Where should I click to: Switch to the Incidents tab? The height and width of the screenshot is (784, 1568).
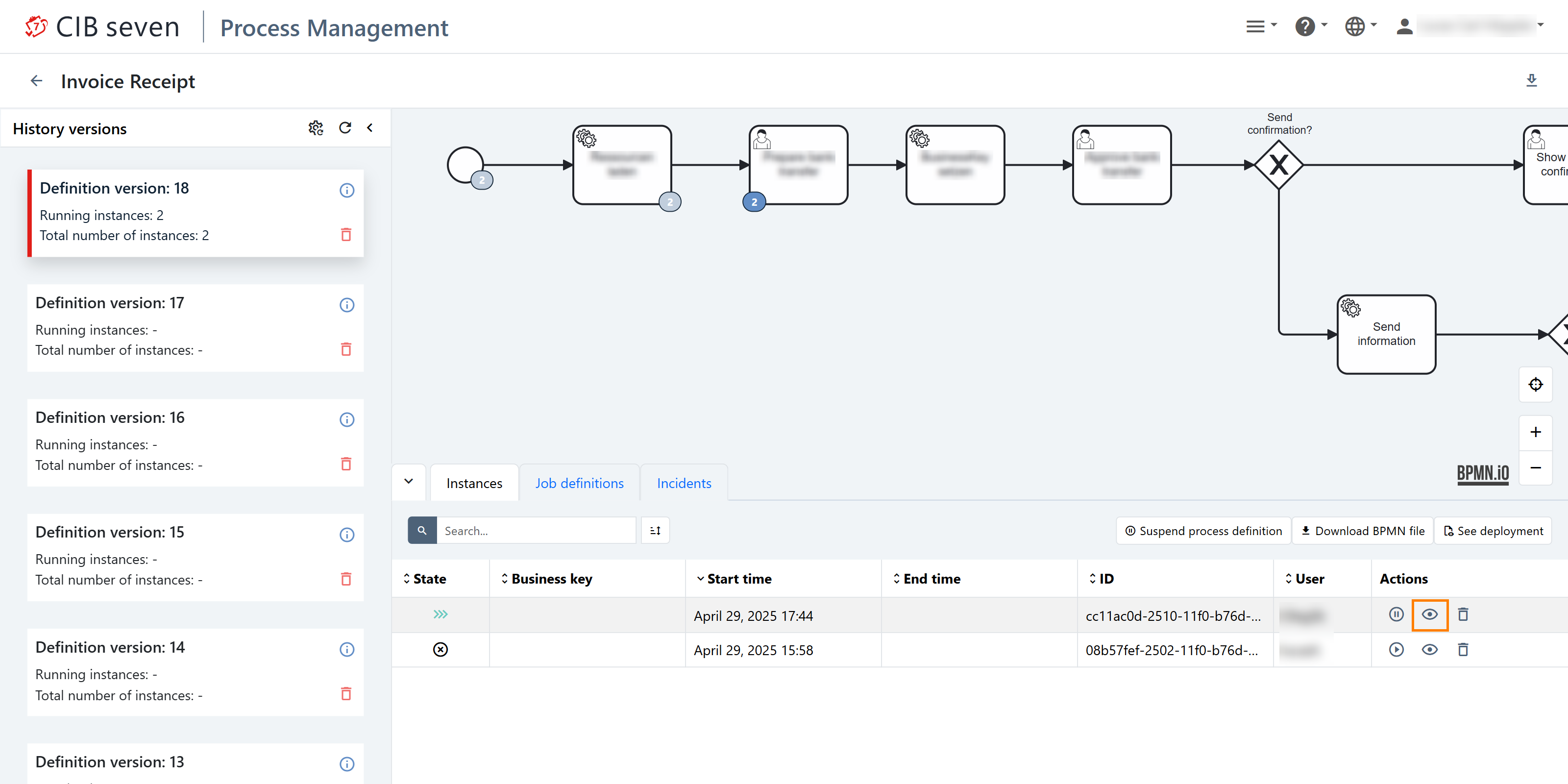(684, 483)
